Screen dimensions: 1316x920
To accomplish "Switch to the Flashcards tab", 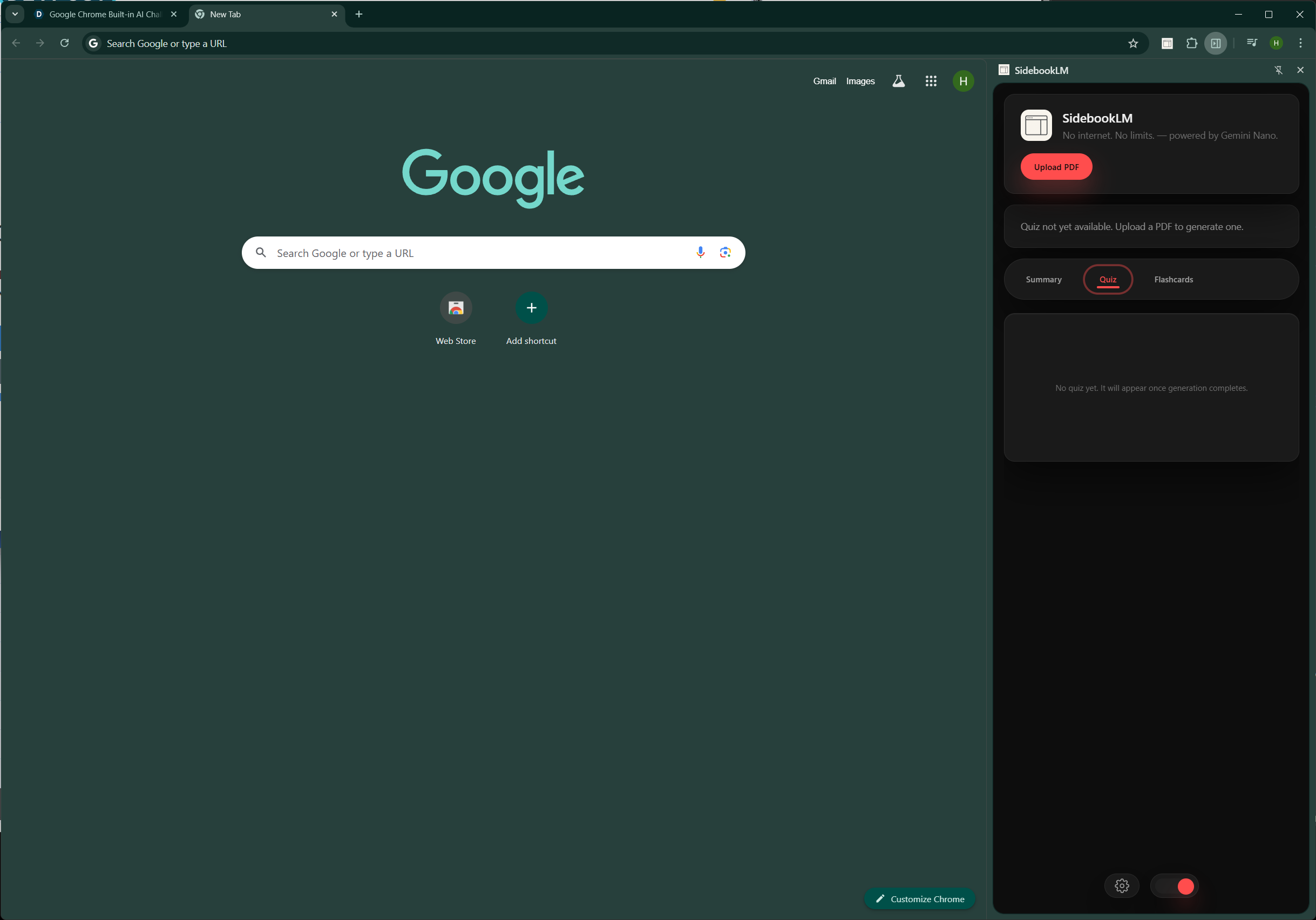I will 1173,279.
